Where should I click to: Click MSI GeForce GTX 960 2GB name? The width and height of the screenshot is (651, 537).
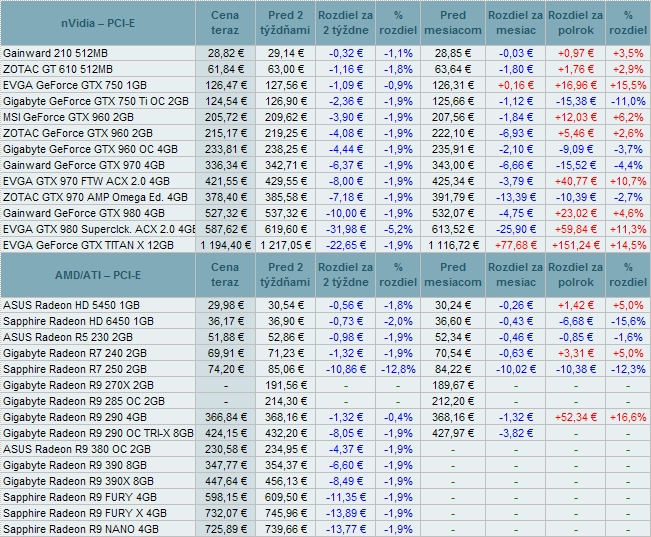69,117
